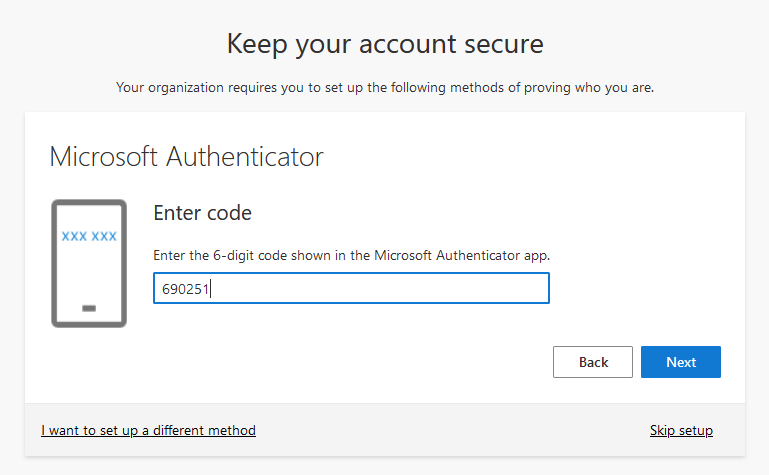The image size is (769, 475).
Task: Open 'I want to set up a different method'
Action: tap(148, 431)
